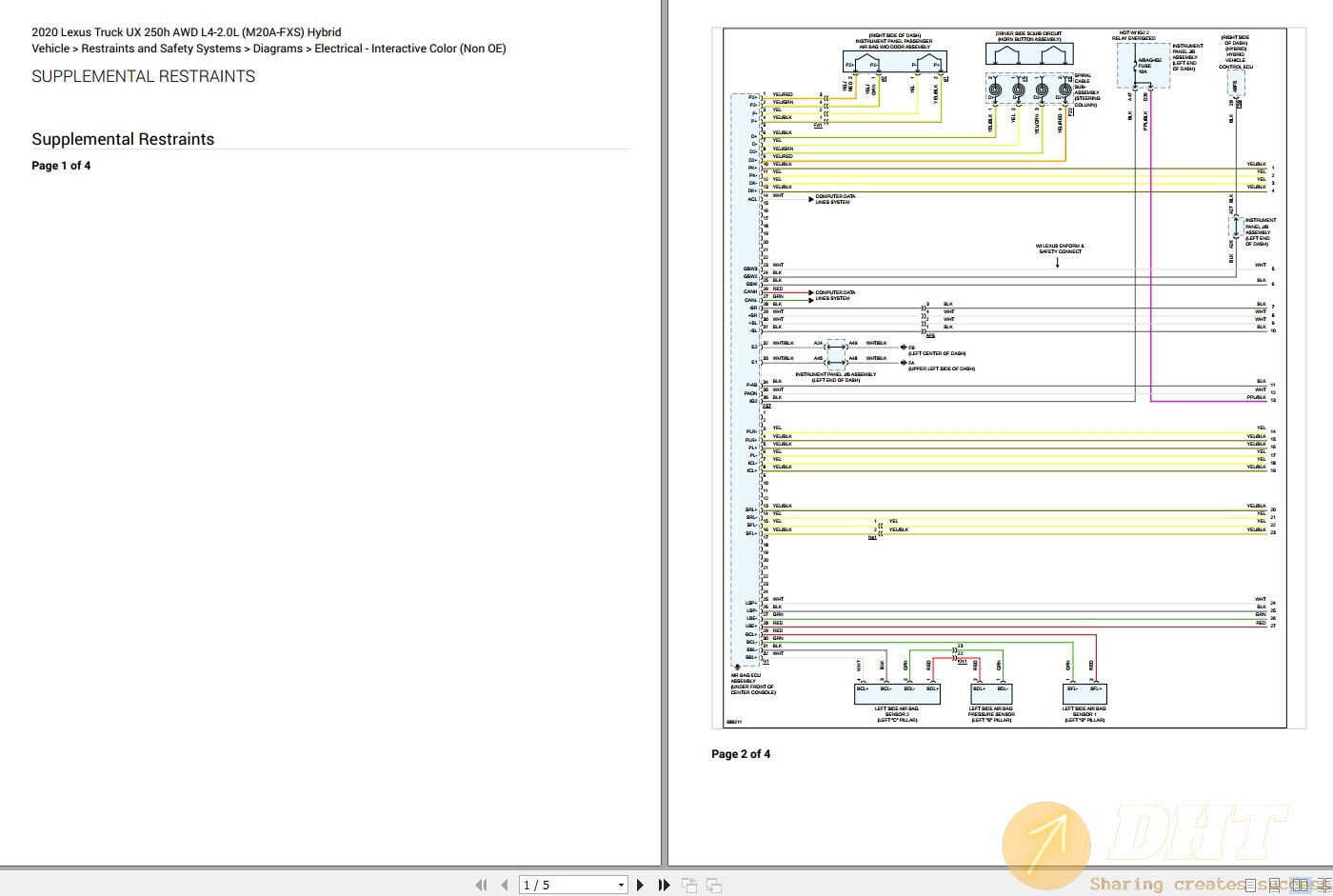1333x896 pixels.
Task: Jump to the last page
Action: (x=664, y=885)
